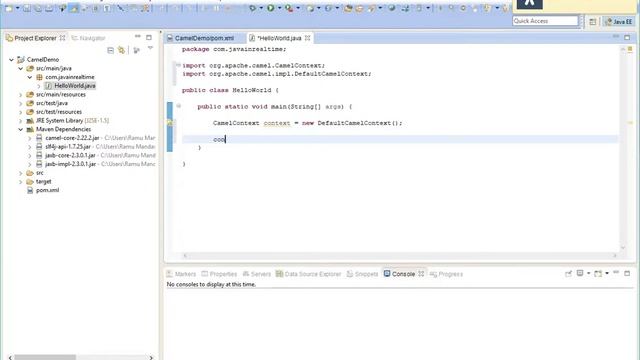Close the HelloWorld.java editor tab
Image resolution: width=640 pixels, height=360 pixels.
307,38
